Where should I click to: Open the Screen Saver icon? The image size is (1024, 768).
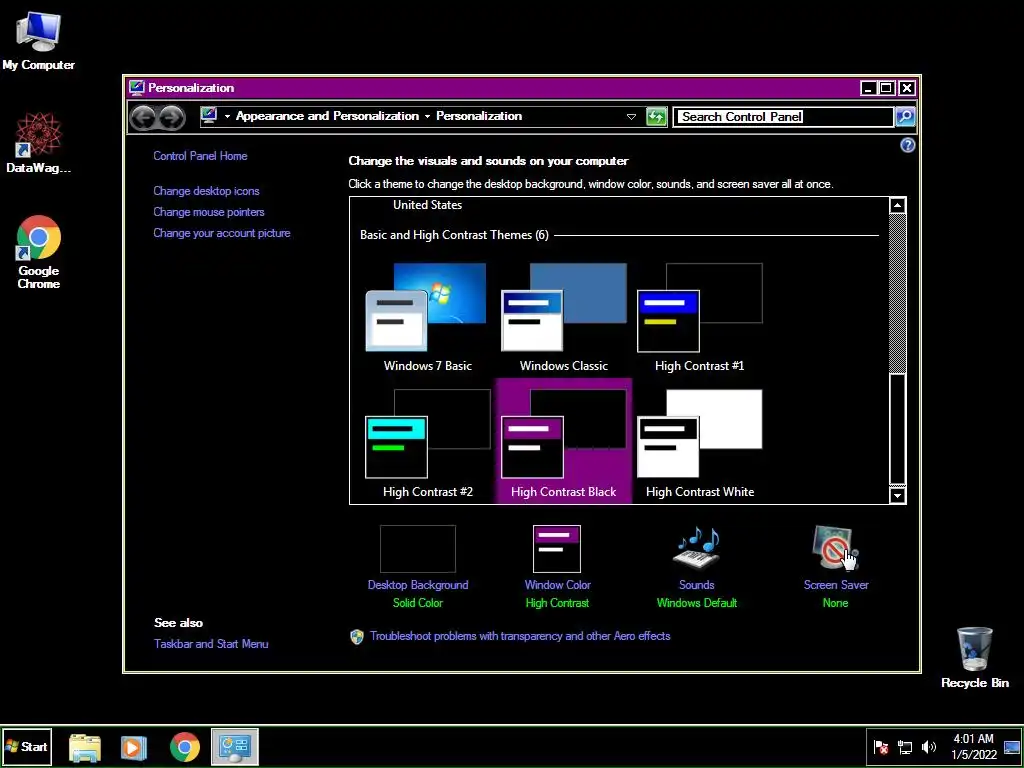tap(835, 549)
